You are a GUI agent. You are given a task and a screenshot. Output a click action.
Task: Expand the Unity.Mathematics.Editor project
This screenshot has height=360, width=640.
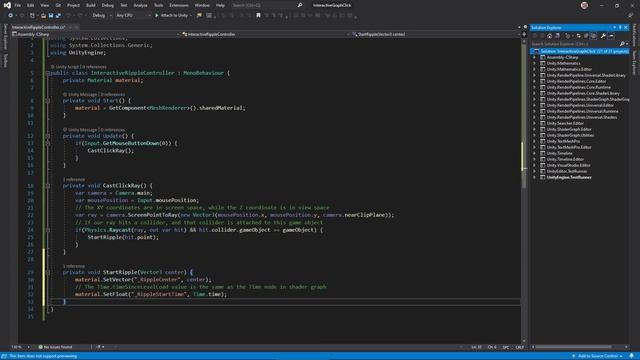[x=534, y=69]
